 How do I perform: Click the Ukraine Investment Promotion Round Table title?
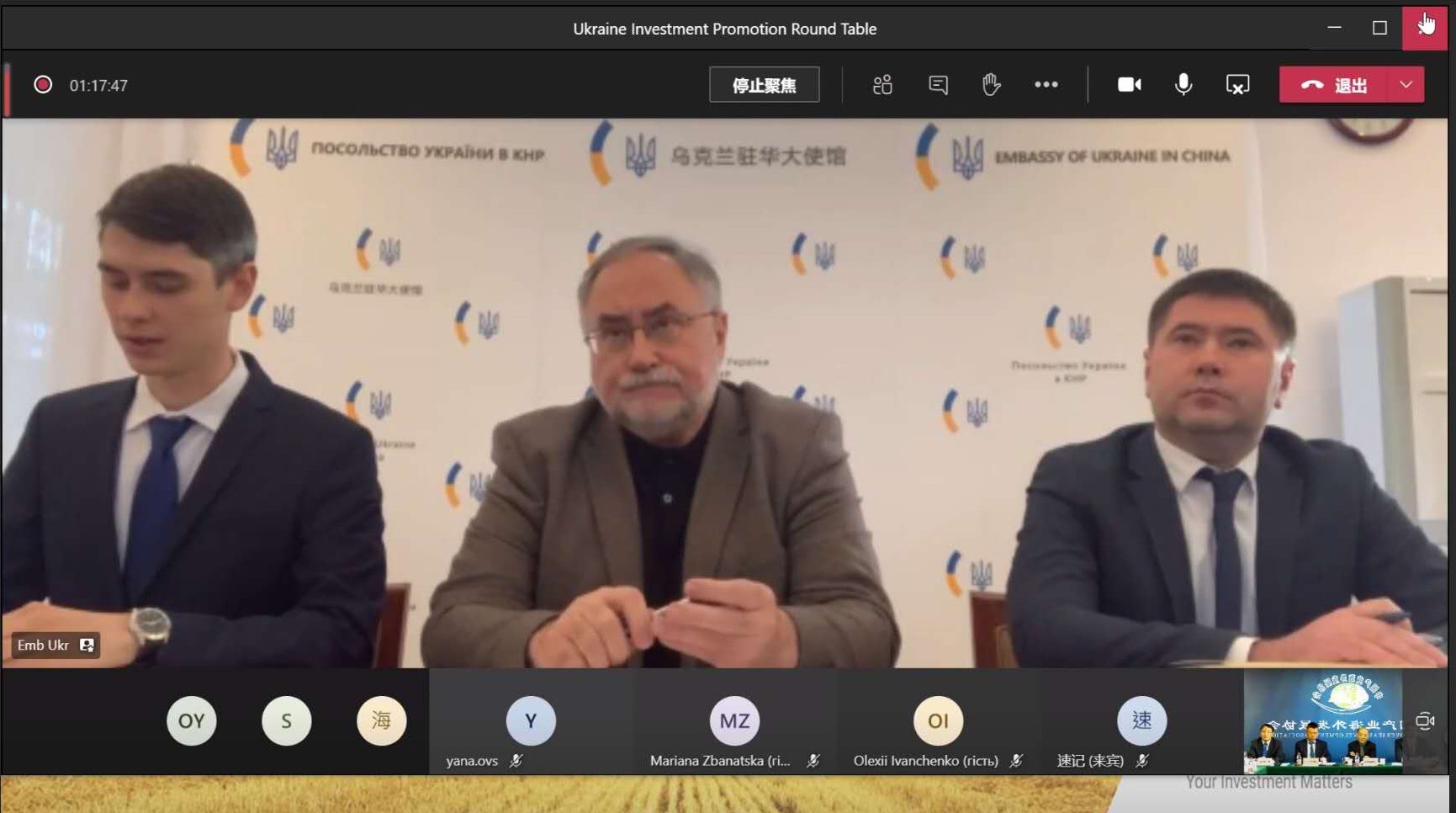click(x=724, y=29)
